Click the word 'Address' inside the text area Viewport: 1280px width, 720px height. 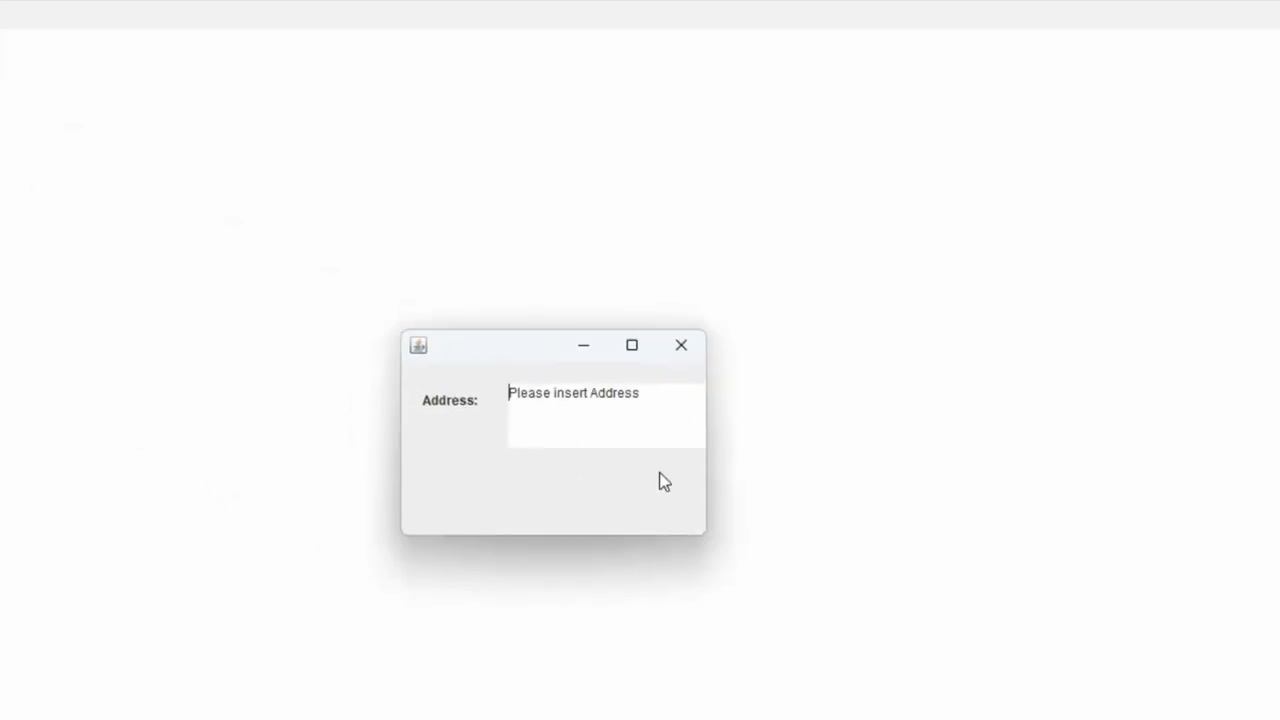click(614, 393)
